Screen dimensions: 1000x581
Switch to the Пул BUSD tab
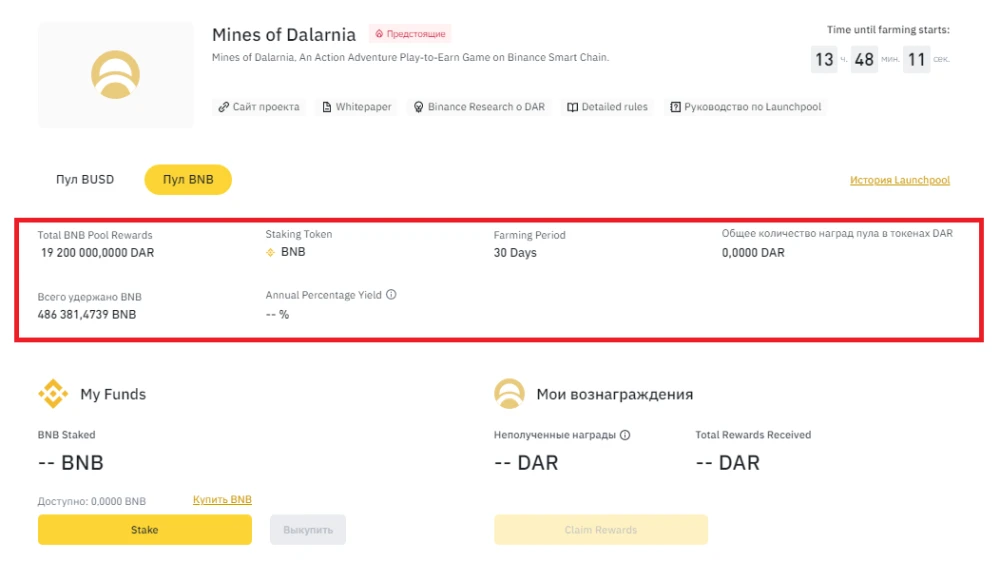(85, 180)
